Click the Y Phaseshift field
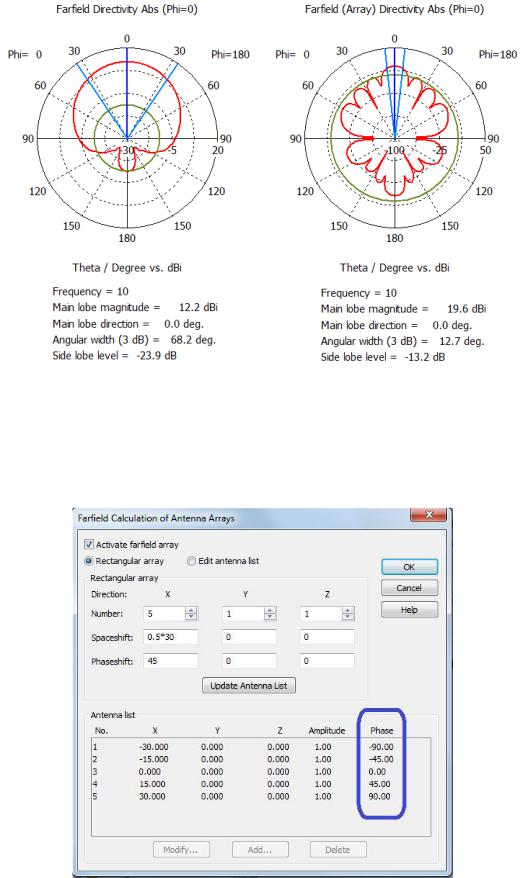525x878 pixels. (249, 661)
